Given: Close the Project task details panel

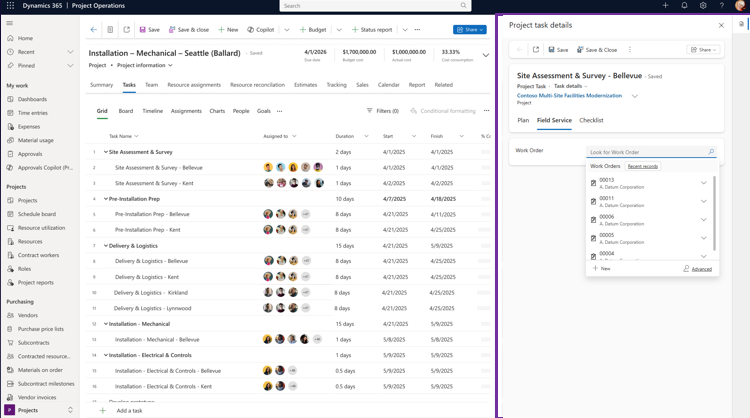Looking at the screenshot, I should click(x=721, y=25).
